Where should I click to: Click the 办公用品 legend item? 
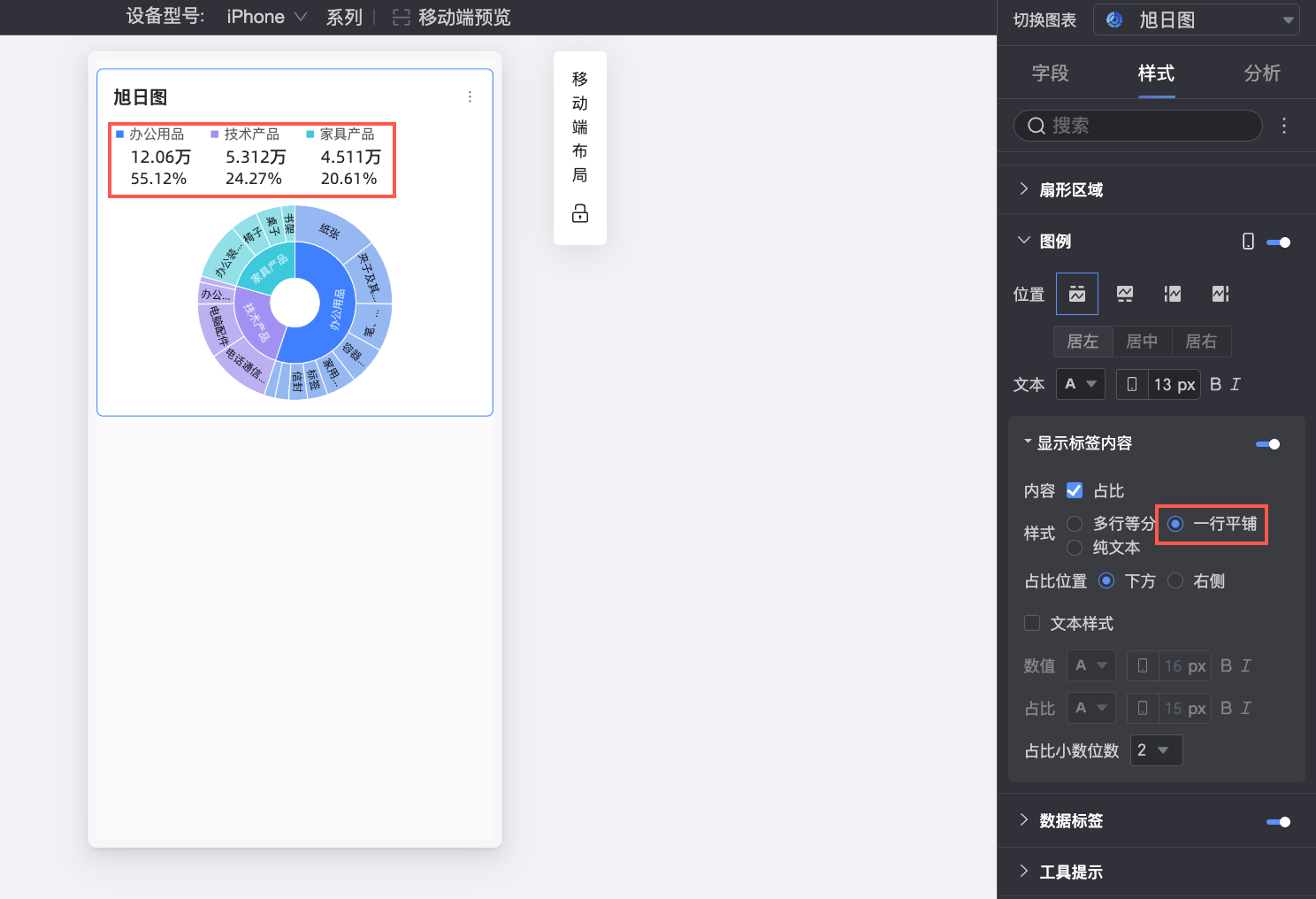(150, 134)
